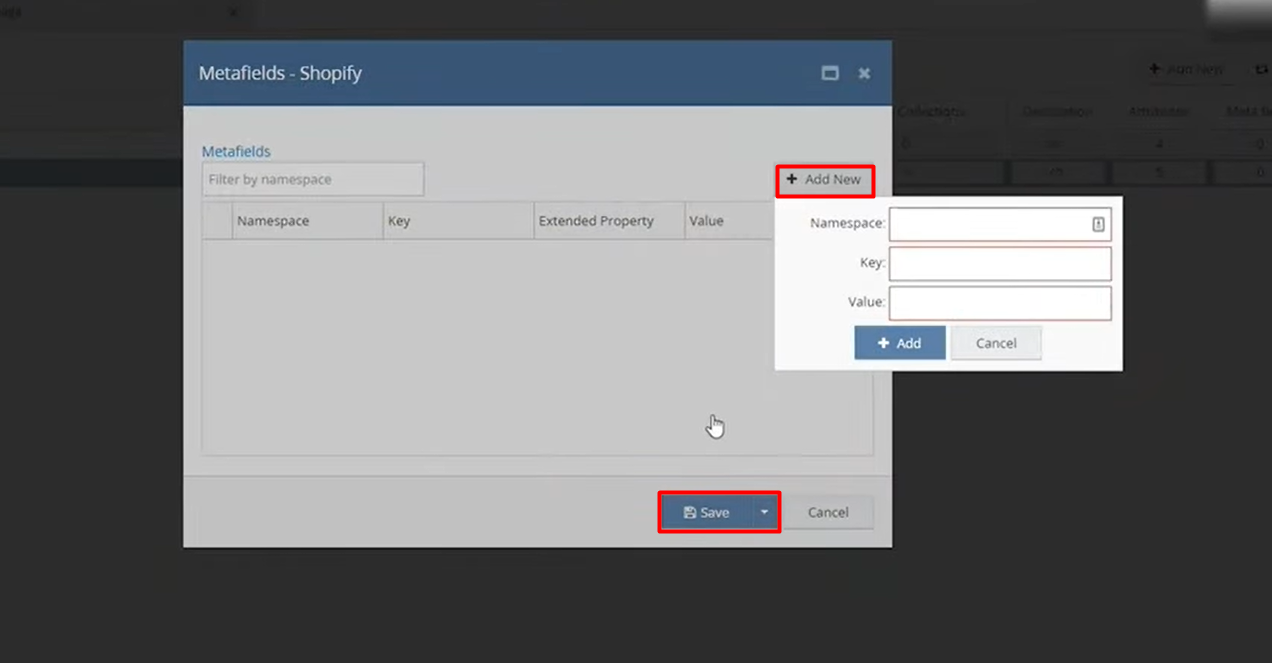Open the Save button dropdown arrow
Image resolution: width=1272 pixels, height=663 pixels.
[x=764, y=512]
